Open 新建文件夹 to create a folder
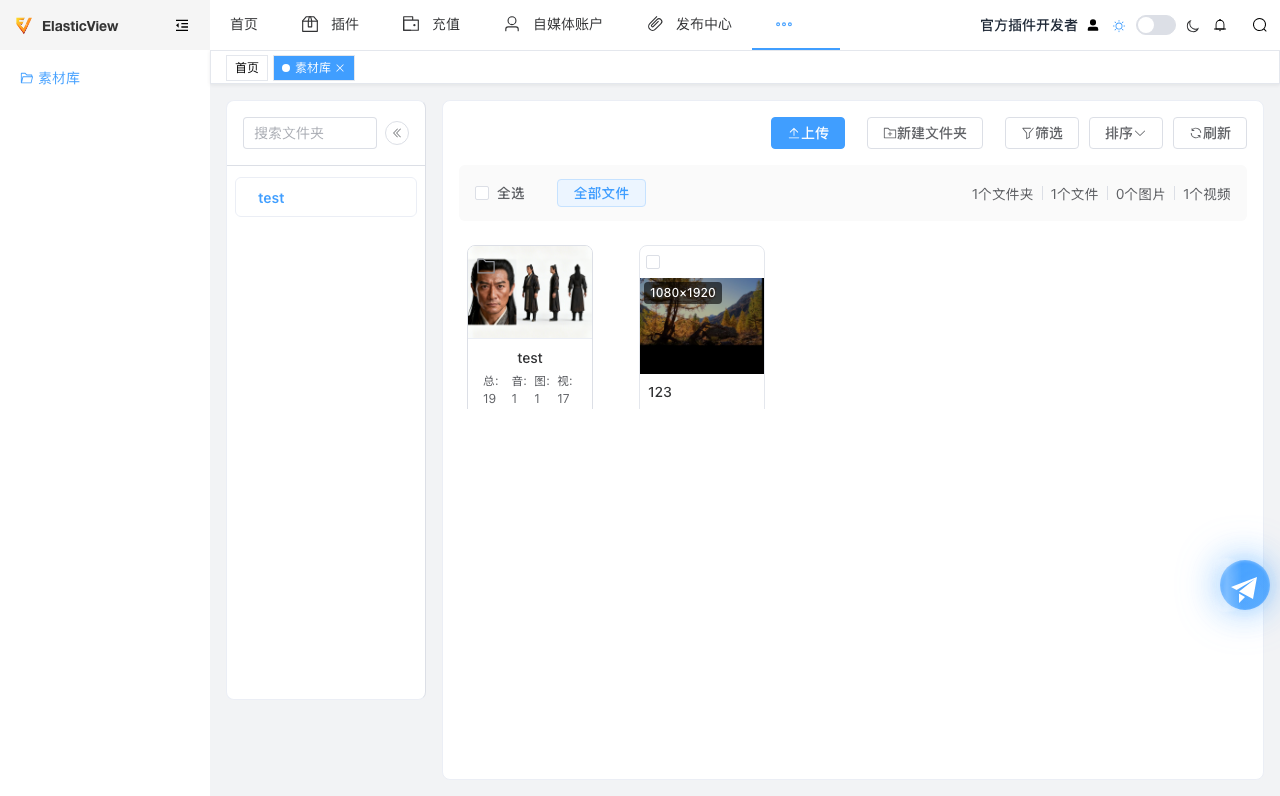 (x=924, y=132)
